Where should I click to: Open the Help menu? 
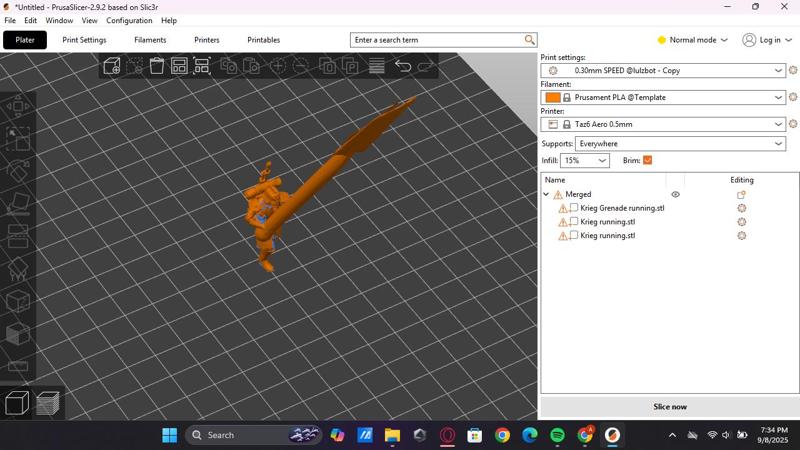169,20
